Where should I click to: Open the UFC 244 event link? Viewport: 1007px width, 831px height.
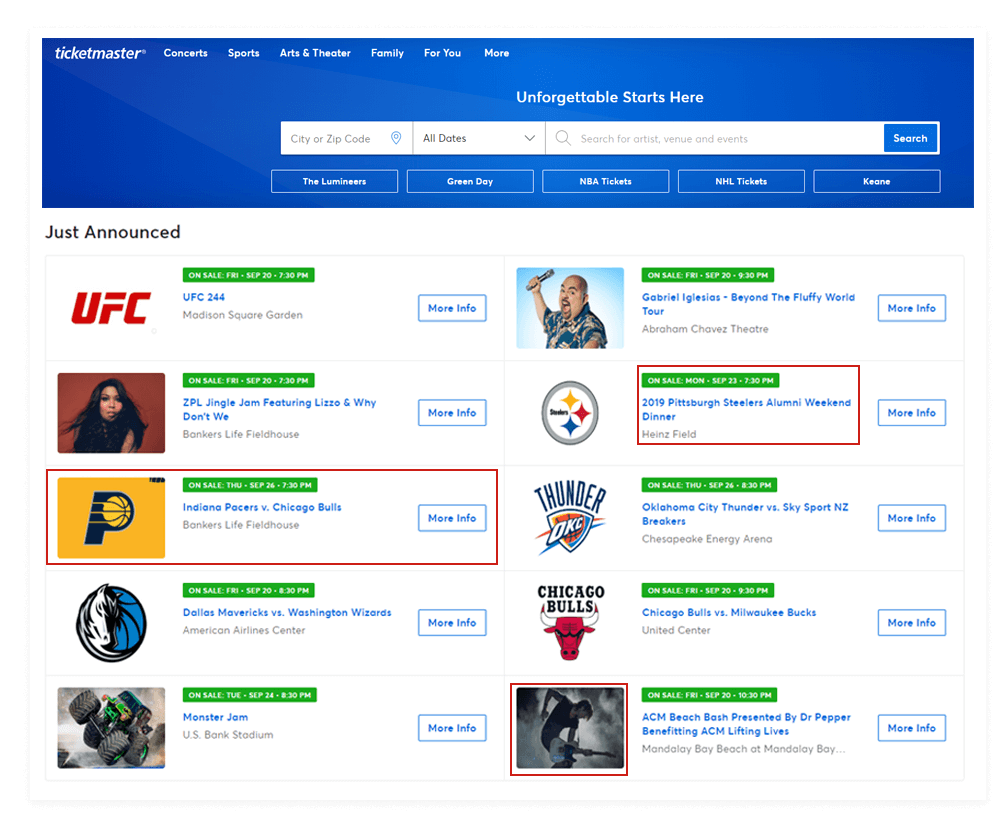click(x=204, y=297)
